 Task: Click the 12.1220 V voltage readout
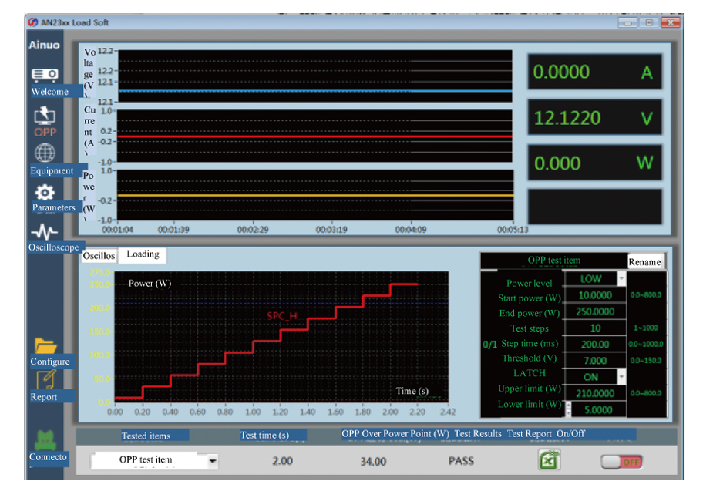point(594,118)
